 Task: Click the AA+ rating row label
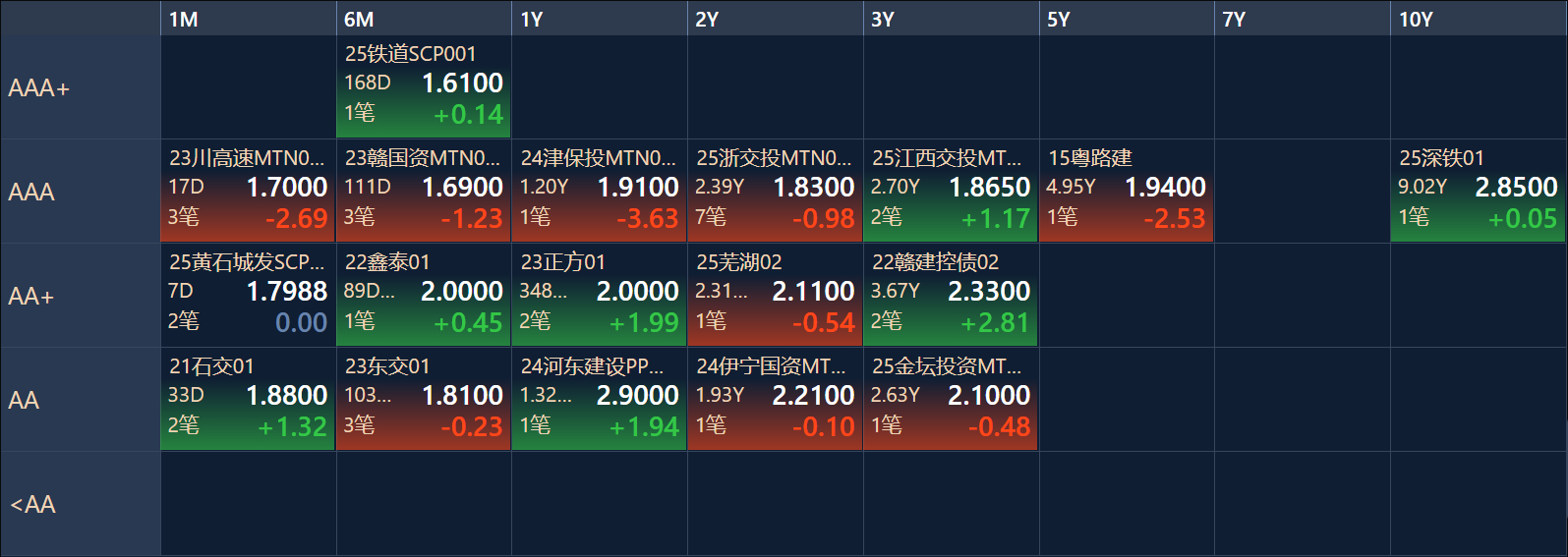tap(81, 296)
